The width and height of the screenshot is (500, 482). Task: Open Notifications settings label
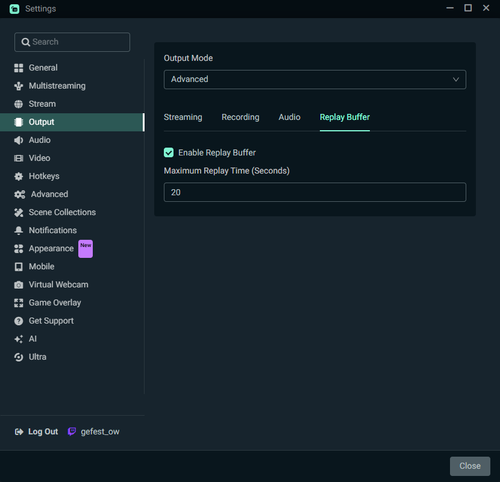coord(53,230)
